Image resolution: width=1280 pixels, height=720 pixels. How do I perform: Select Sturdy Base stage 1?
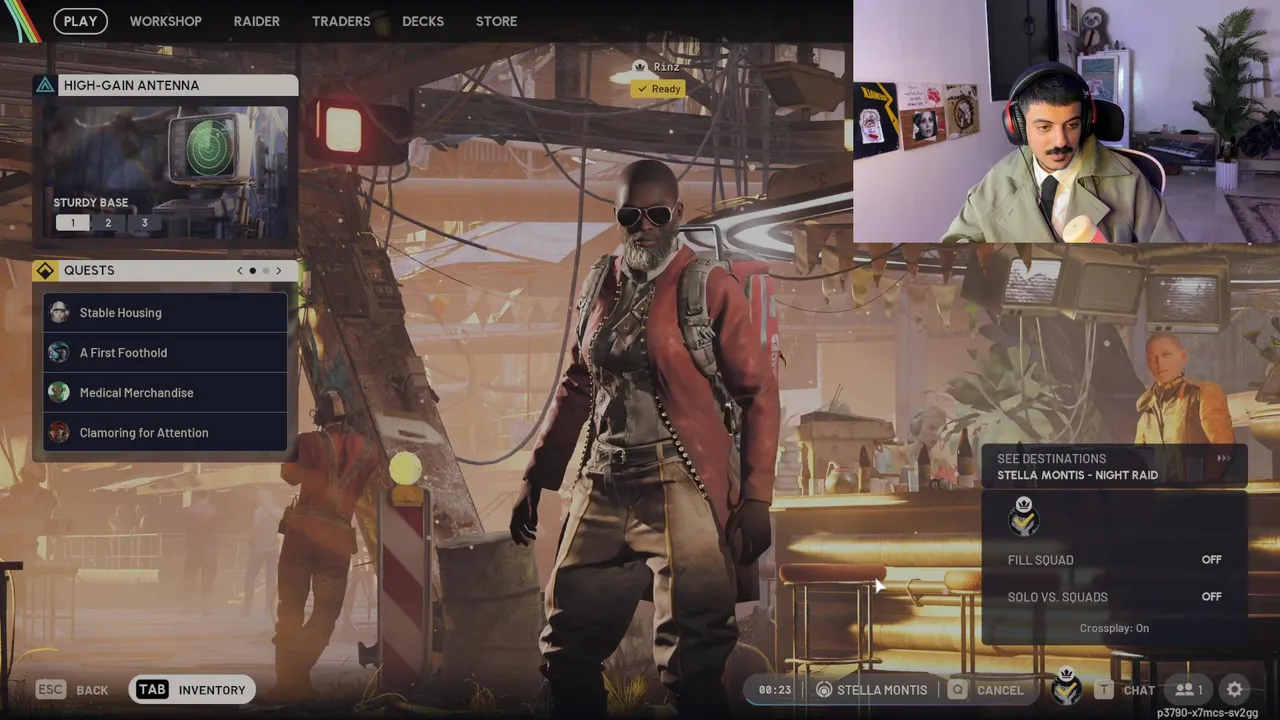(x=72, y=223)
